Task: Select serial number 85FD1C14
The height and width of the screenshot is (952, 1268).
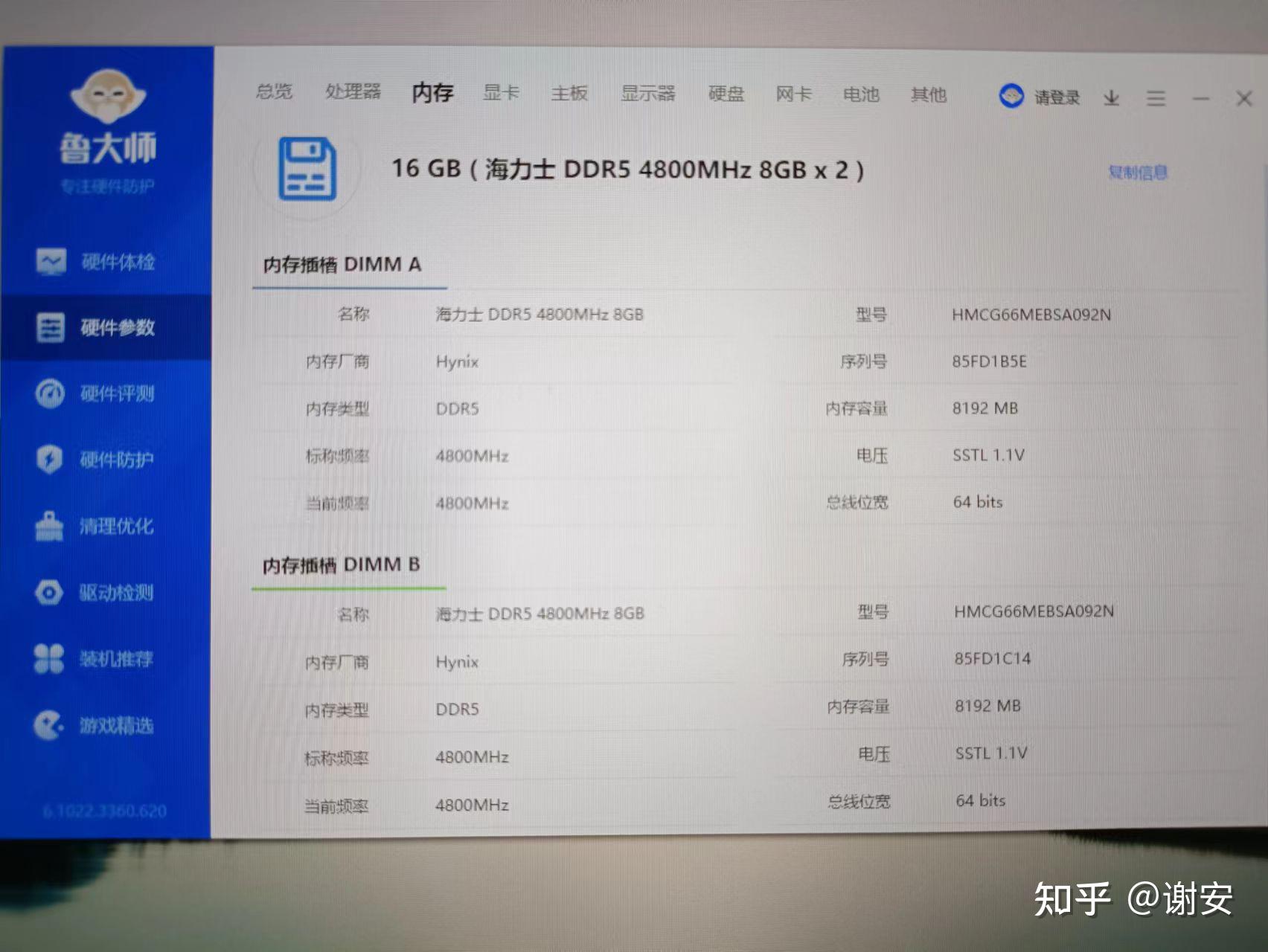Action: coord(993,658)
